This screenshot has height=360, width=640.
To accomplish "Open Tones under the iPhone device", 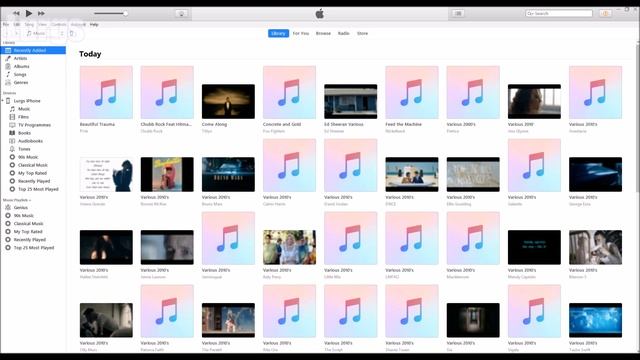I will [x=33, y=149].
